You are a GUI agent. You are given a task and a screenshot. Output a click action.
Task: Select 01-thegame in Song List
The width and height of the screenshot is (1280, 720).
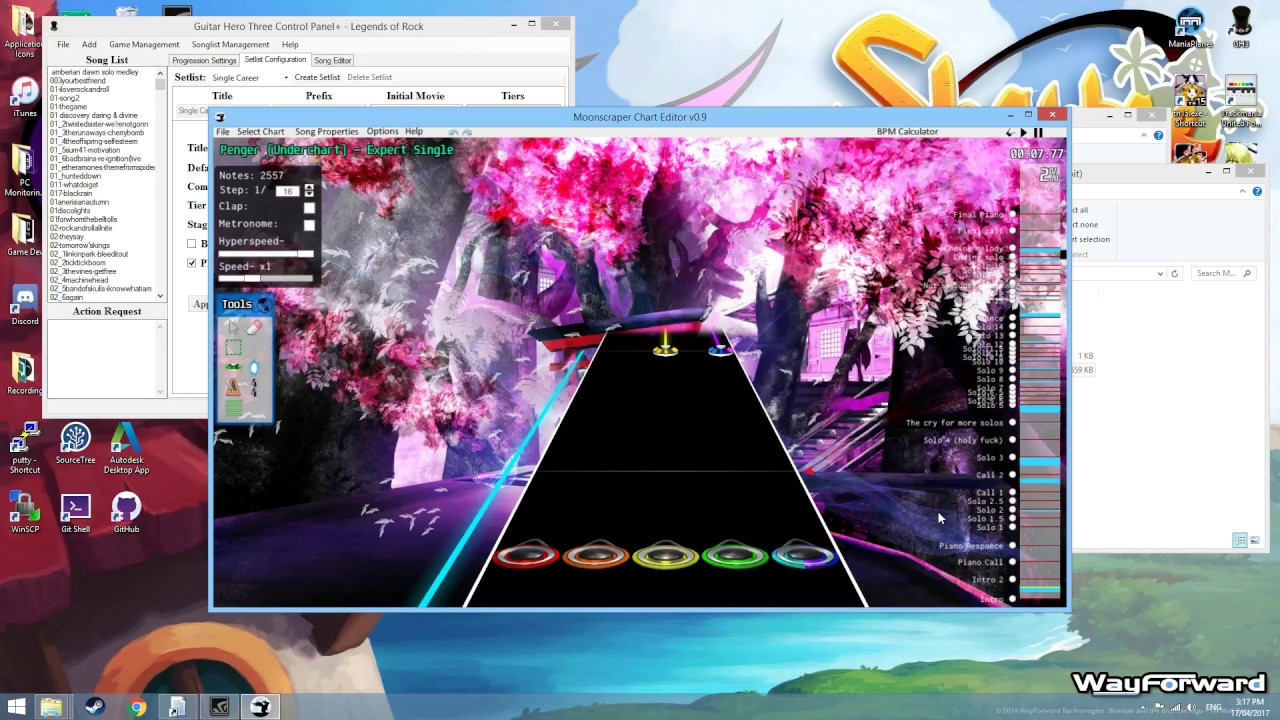(69, 106)
